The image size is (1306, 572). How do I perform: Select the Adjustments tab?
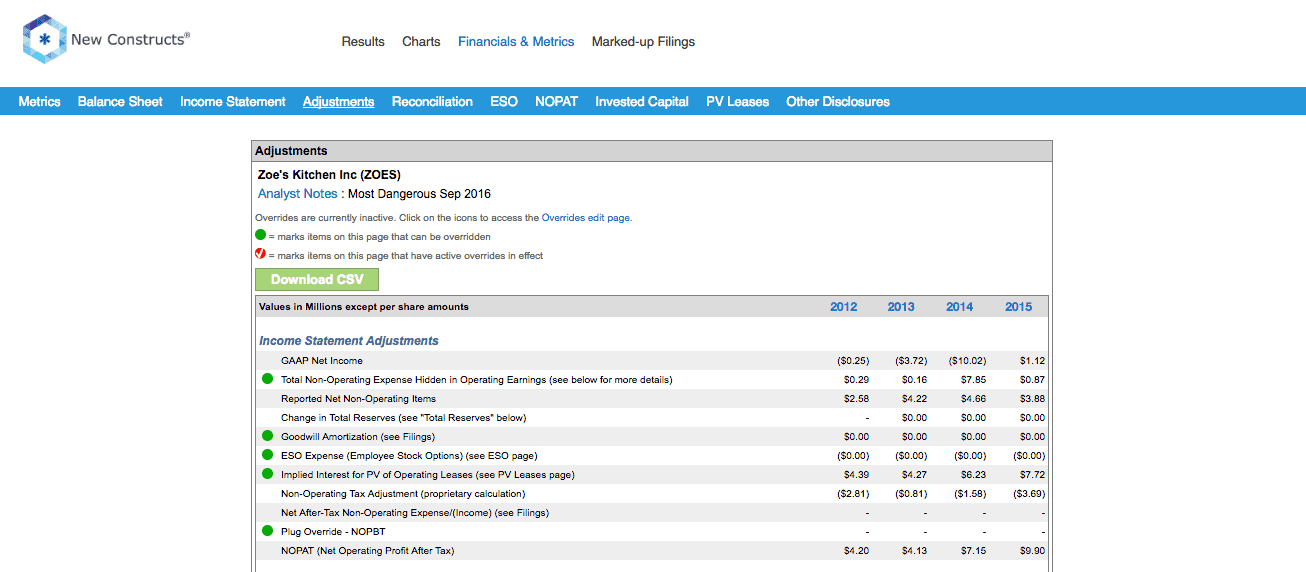point(339,101)
